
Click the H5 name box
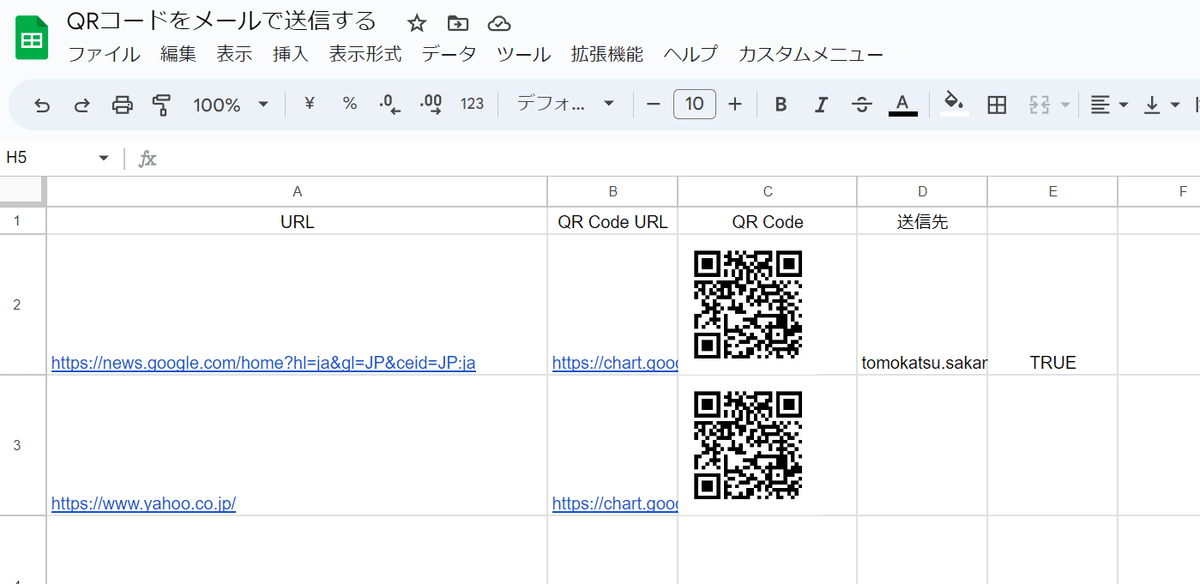click(48, 158)
